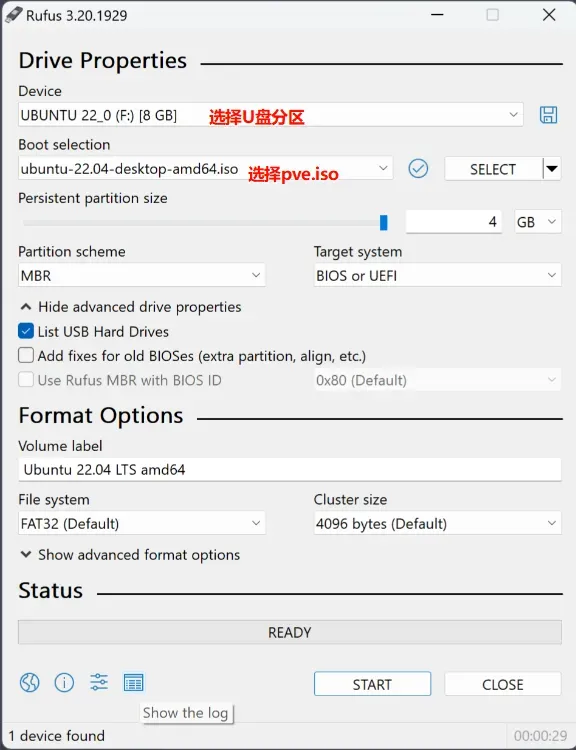Click the SELECT button
Viewport: 576px width, 750px height.
click(494, 169)
